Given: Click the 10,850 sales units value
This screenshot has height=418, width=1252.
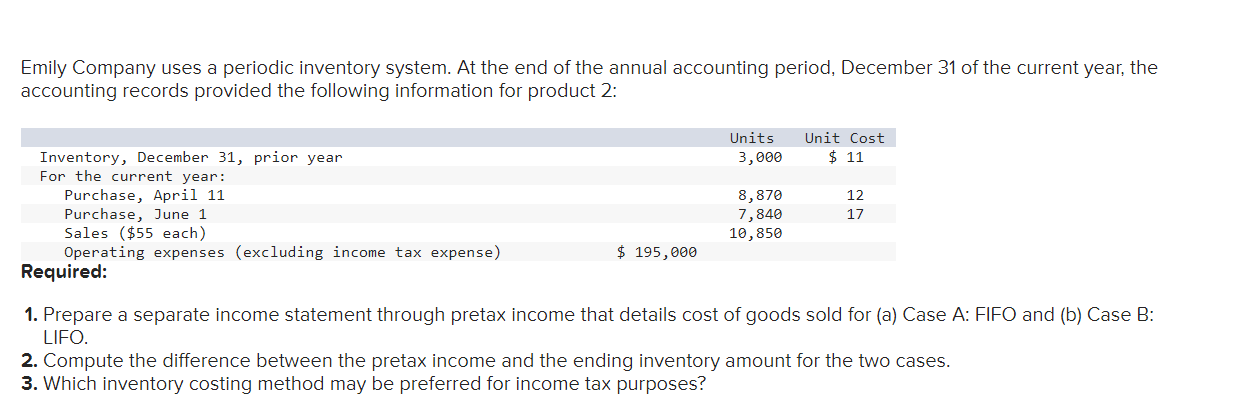Looking at the screenshot, I should 756,233.
